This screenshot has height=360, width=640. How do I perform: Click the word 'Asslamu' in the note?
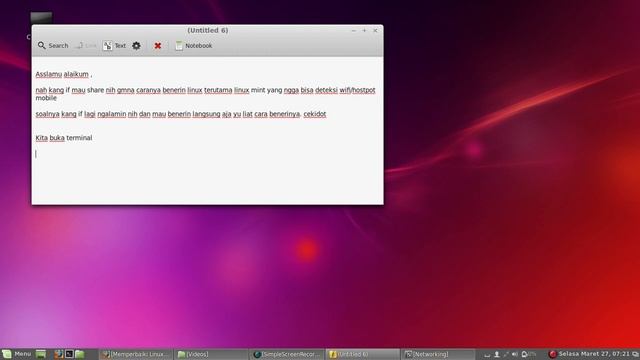(49, 74)
